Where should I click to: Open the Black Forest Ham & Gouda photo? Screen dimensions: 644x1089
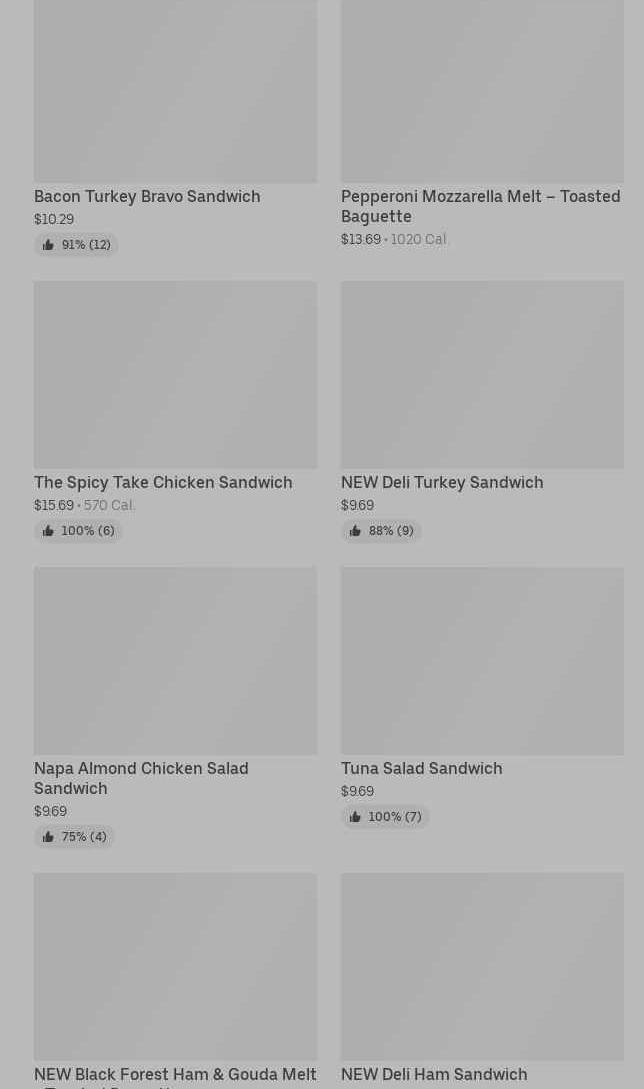tap(175, 966)
